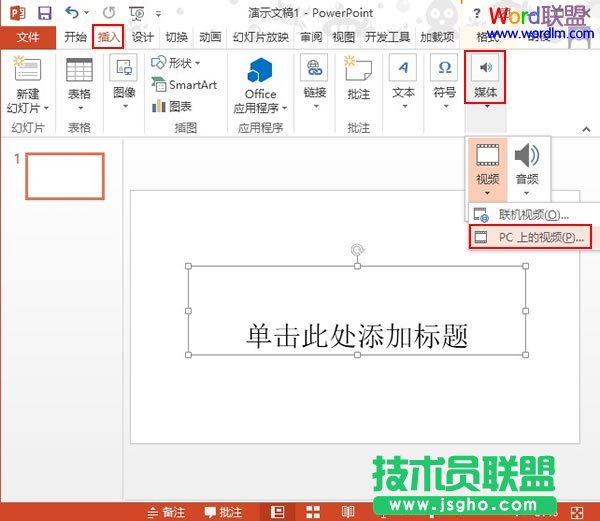Click the Save icon in quick access toolbar

coord(45,13)
